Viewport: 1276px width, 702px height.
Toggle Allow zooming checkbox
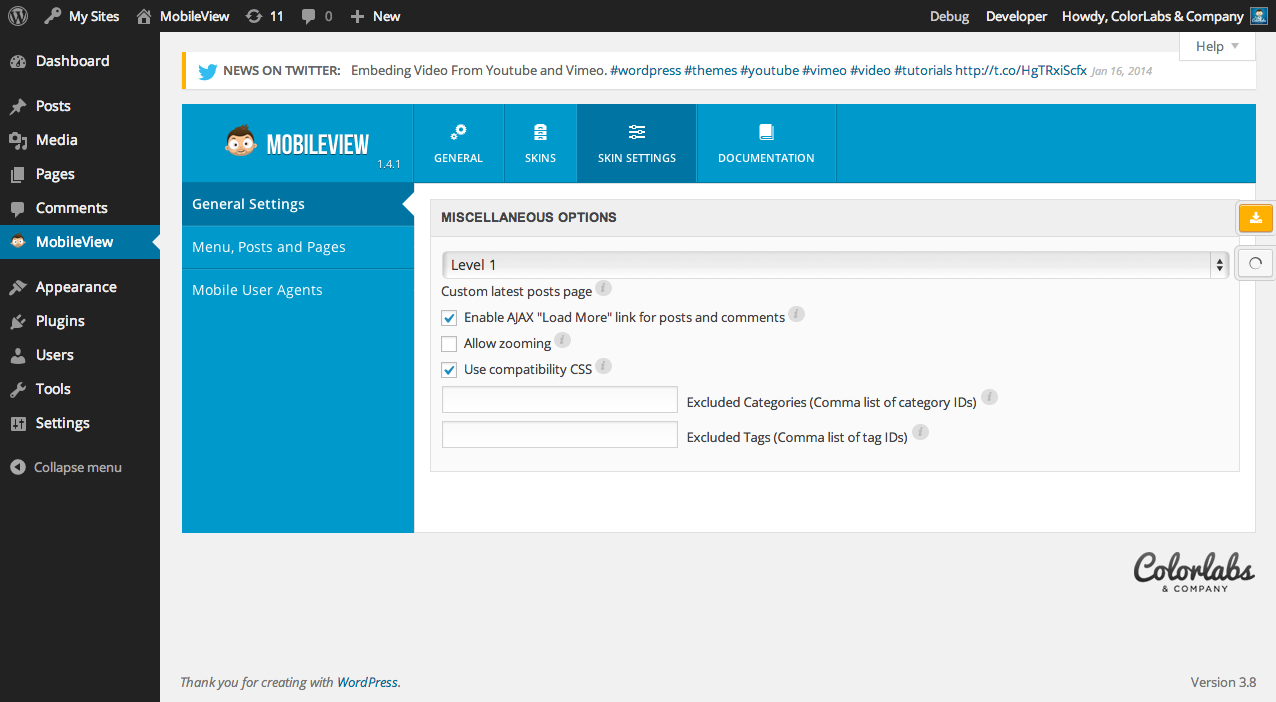pyautogui.click(x=449, y=344)
